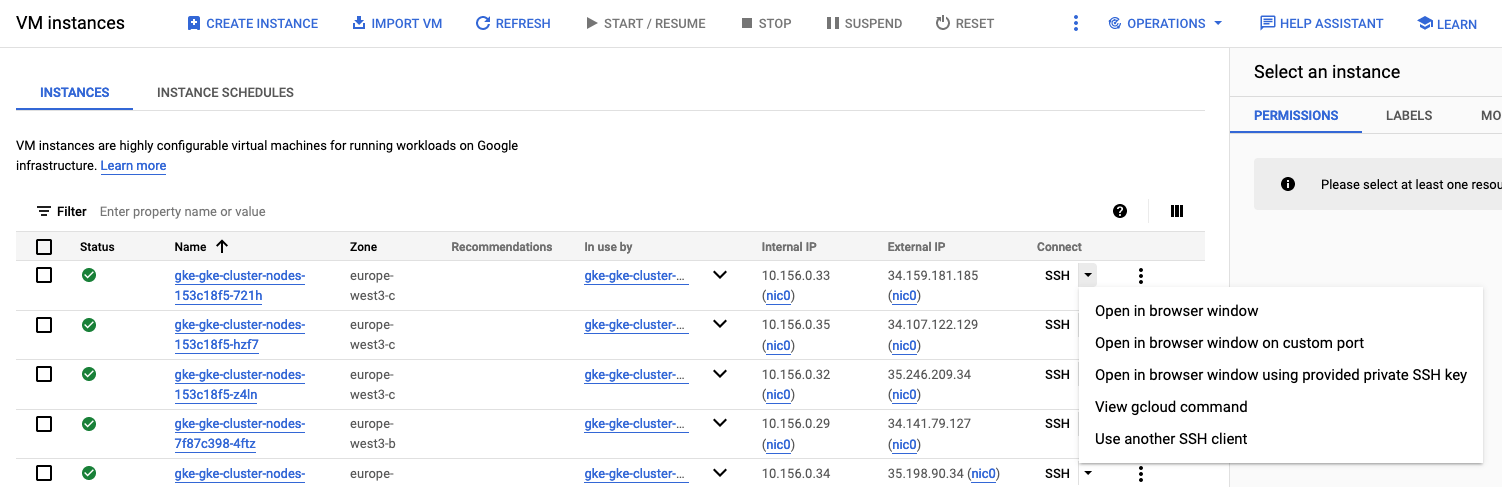Click SSH for instance 153c18f5-721h
Viewport: 1502px width, 487px height.
pyautogui.click(x=1057, y=275)
